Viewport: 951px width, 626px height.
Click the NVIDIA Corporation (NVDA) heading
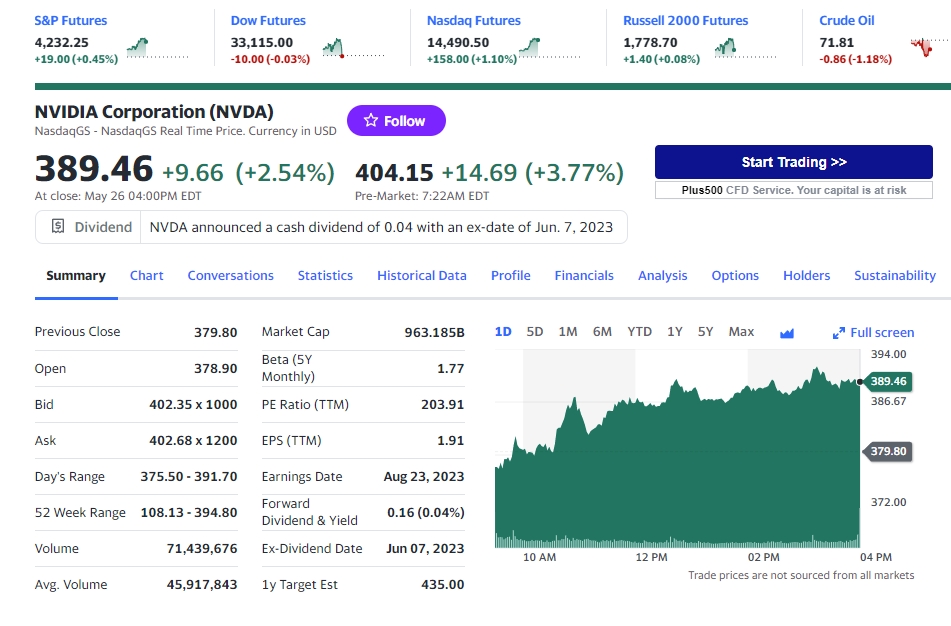point(154,112)
